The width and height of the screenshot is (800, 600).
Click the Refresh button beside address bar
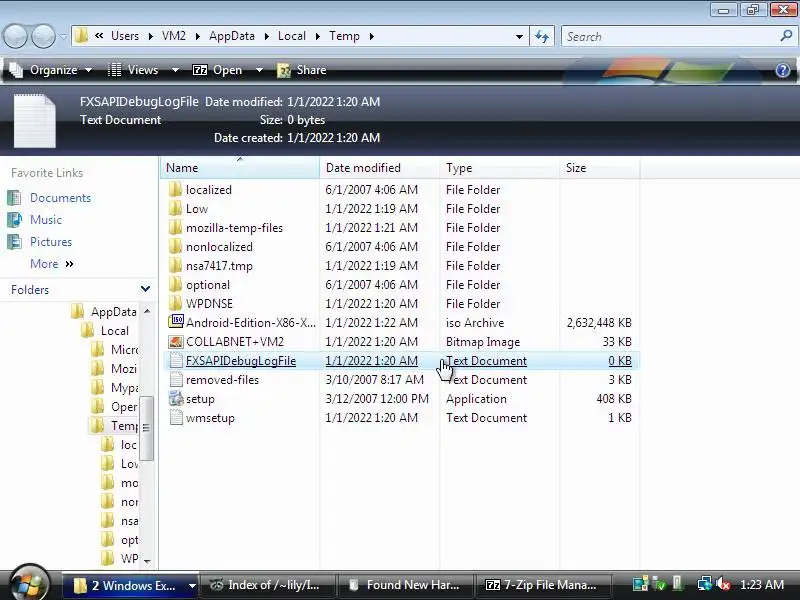[x=542, y=36]
